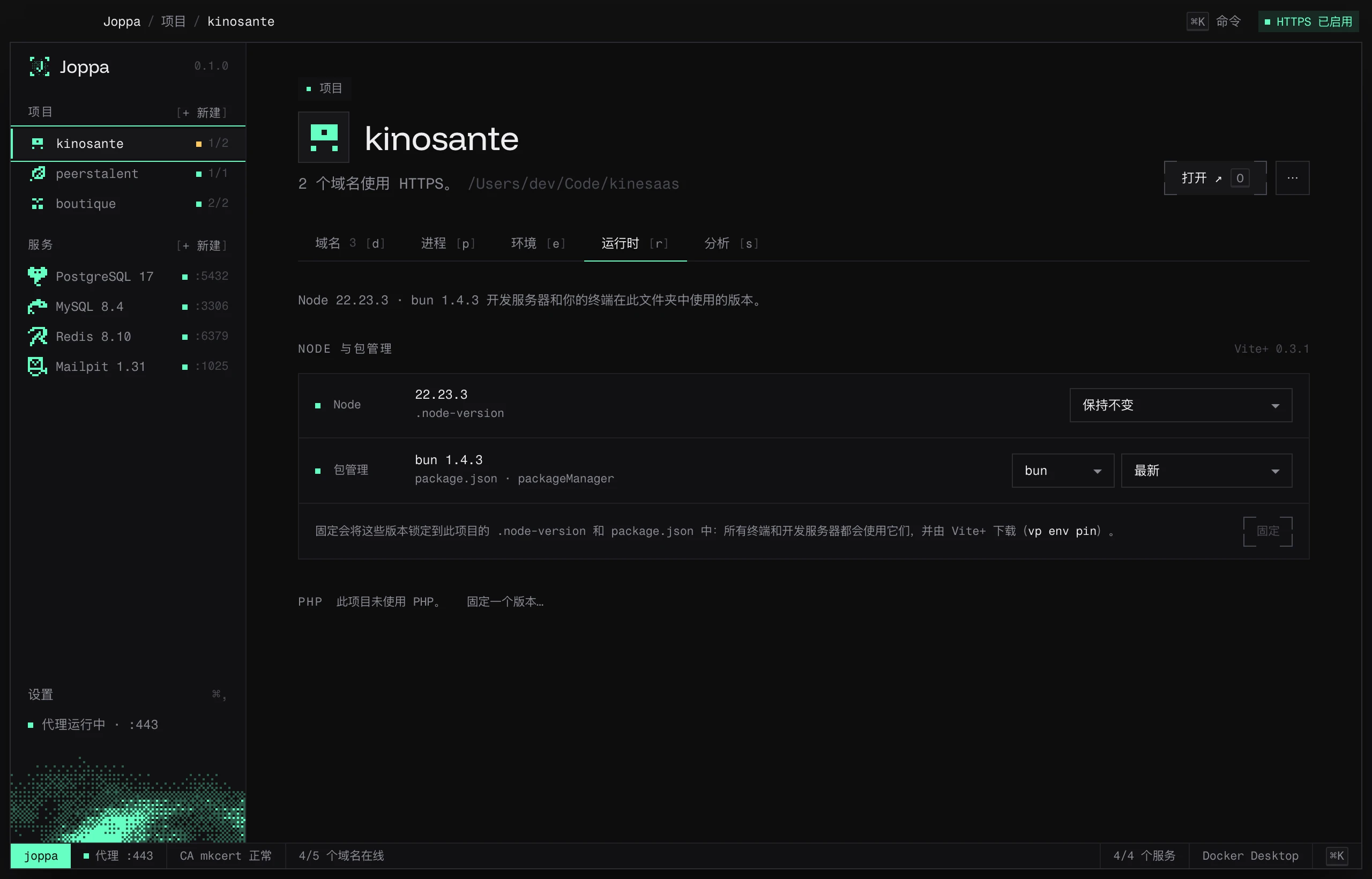Select the 运行时 tab

[635, 244]
